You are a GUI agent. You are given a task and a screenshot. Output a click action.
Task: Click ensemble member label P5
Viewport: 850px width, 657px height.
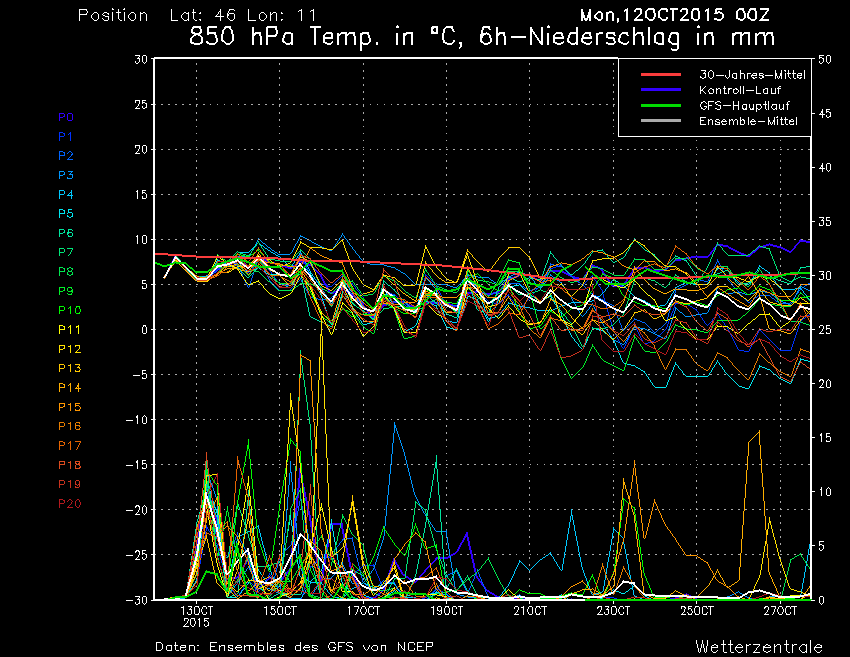click(66, 214)
